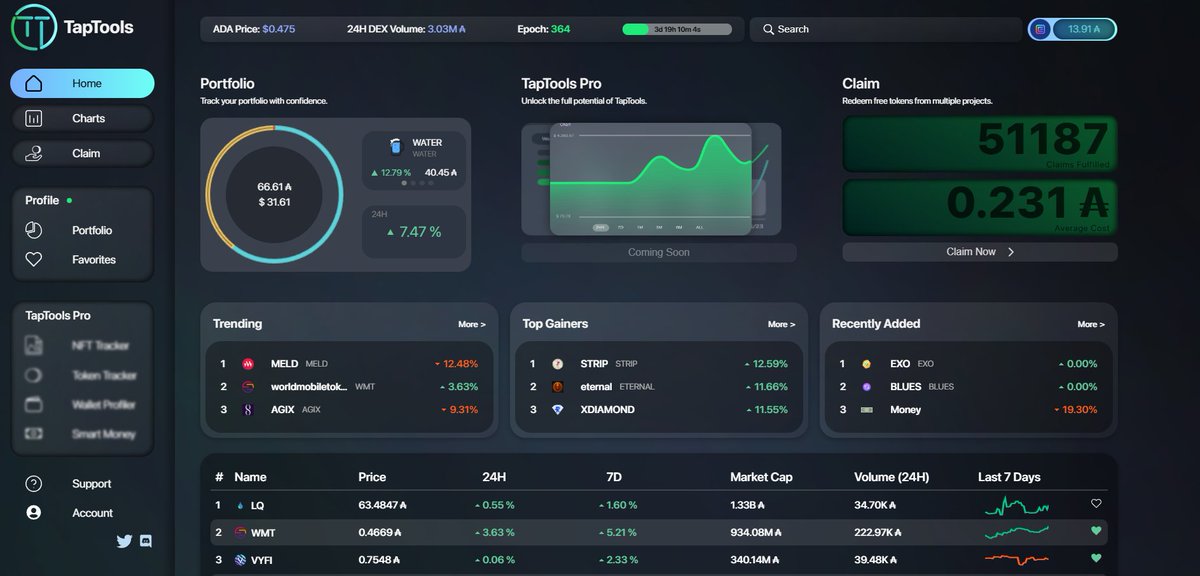Image resolution: width=1200 pixels, height=576 pixels.
Task: Click the 24H DEX Volume value 3.03M
Action: 446,29
